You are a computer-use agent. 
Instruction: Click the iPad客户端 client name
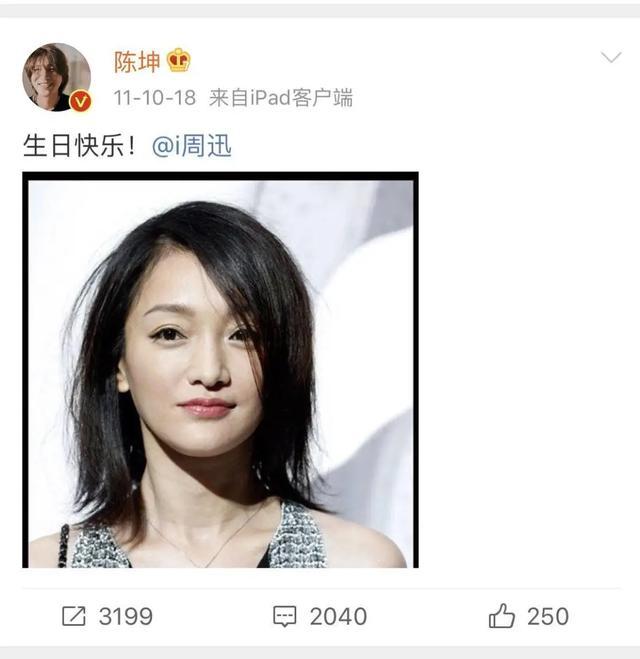[x=301, y=98]
